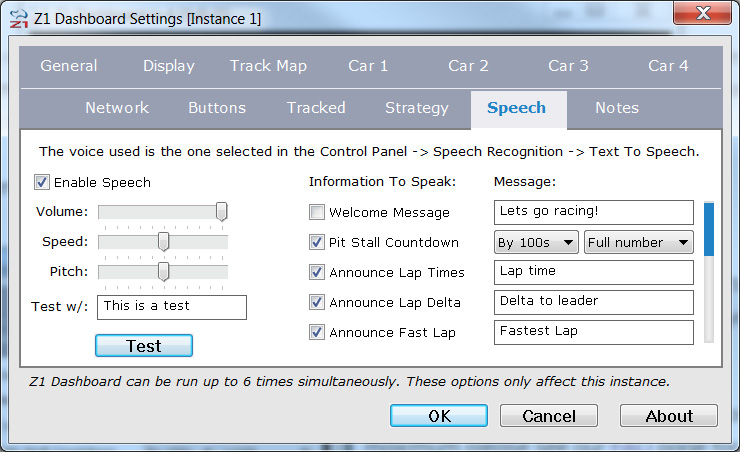Open the About dialog button
Viewport: 740px width, 452px height.
pyautogui.click(x=669, y=416)
